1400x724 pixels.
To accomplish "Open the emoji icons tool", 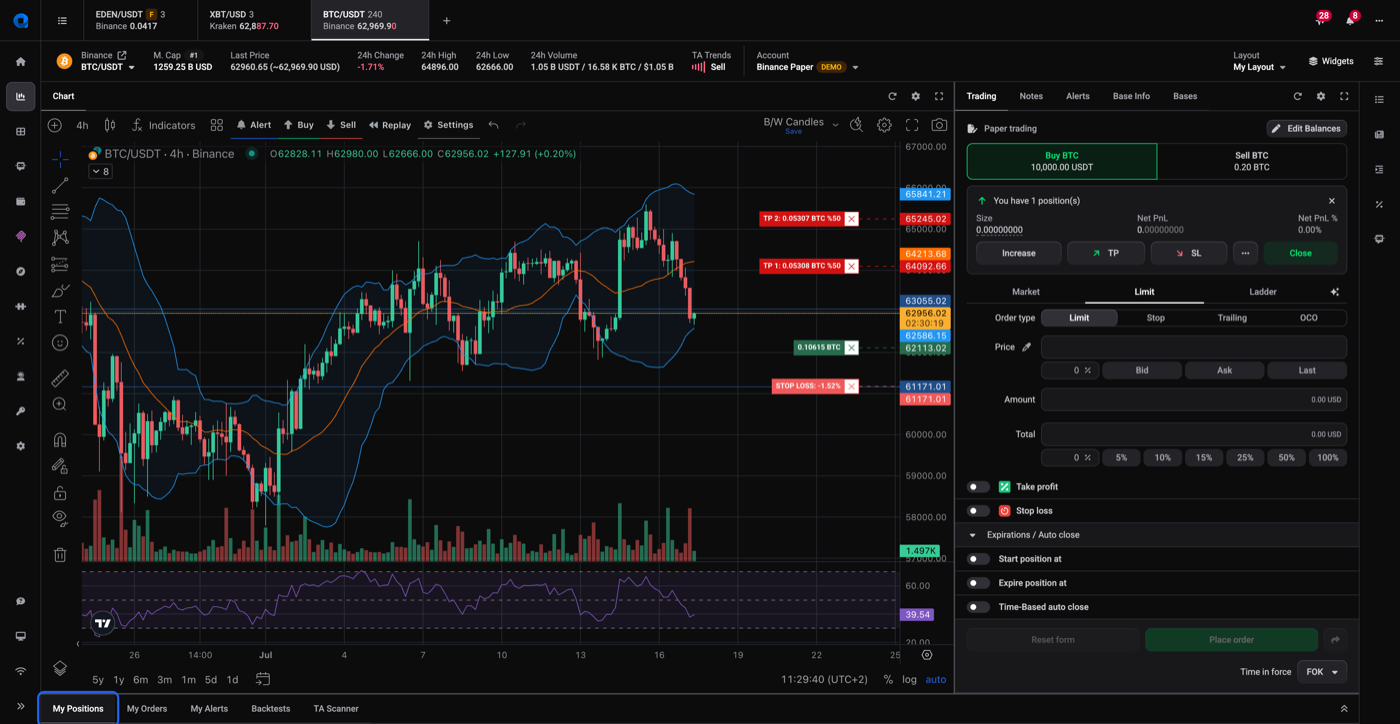I will 60,343.
